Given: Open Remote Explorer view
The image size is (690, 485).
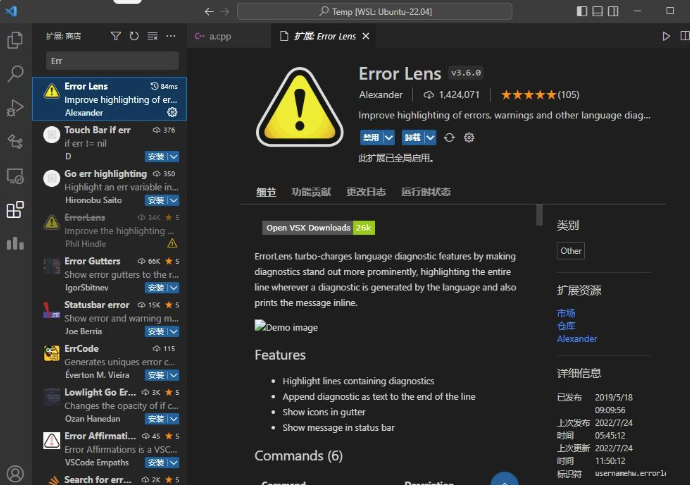Looking at the screenshot, I should 15,176.
